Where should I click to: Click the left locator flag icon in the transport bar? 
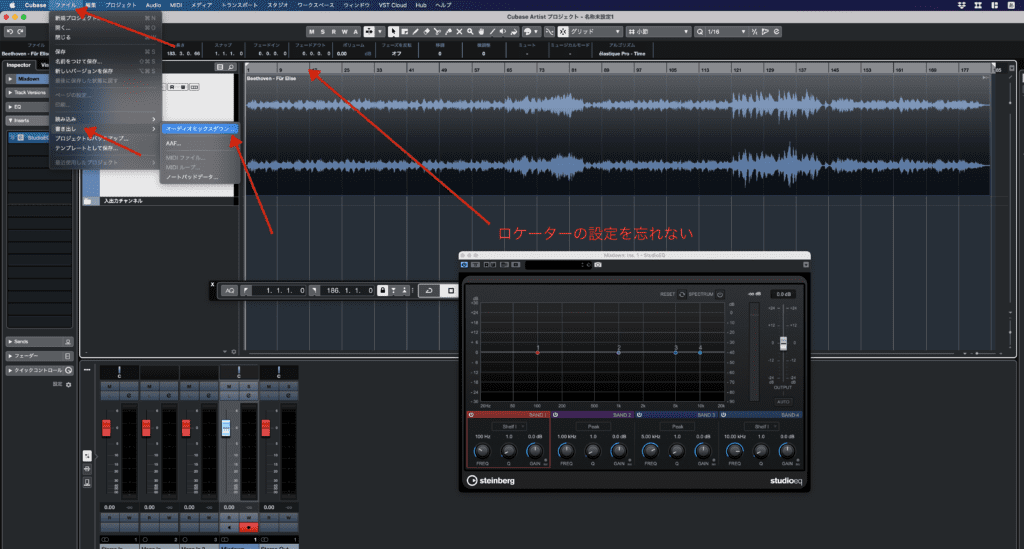coord(246,290)
